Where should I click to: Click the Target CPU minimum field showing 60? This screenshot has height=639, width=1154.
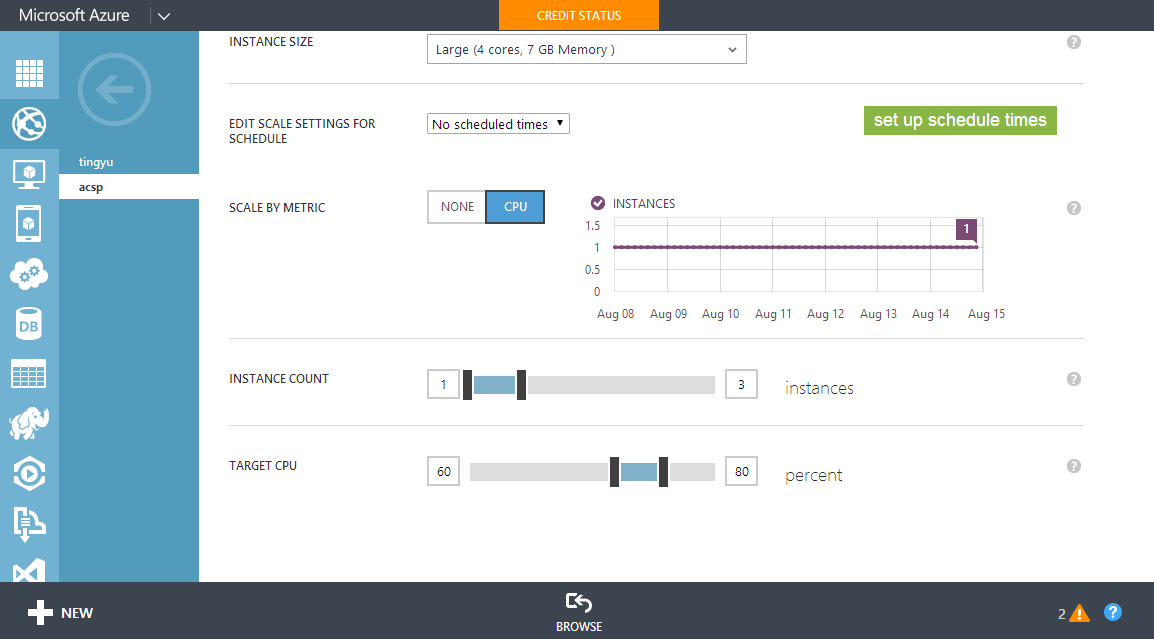(x=443, y=471)
